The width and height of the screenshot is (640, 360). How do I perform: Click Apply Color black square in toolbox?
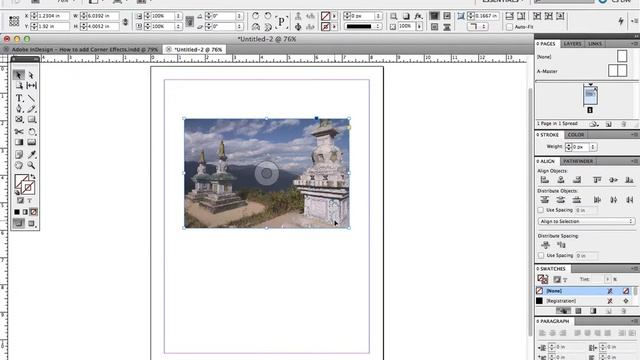pyautogui.click(x=17, y=212)
